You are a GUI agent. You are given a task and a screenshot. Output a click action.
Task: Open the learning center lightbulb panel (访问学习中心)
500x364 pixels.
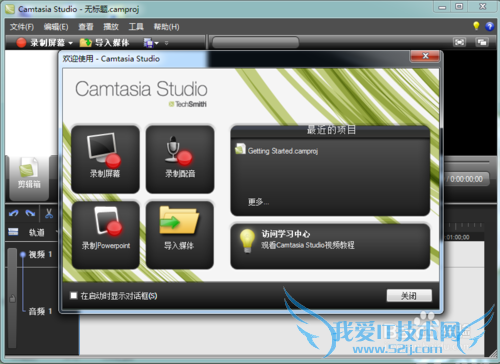pos(330,246)
